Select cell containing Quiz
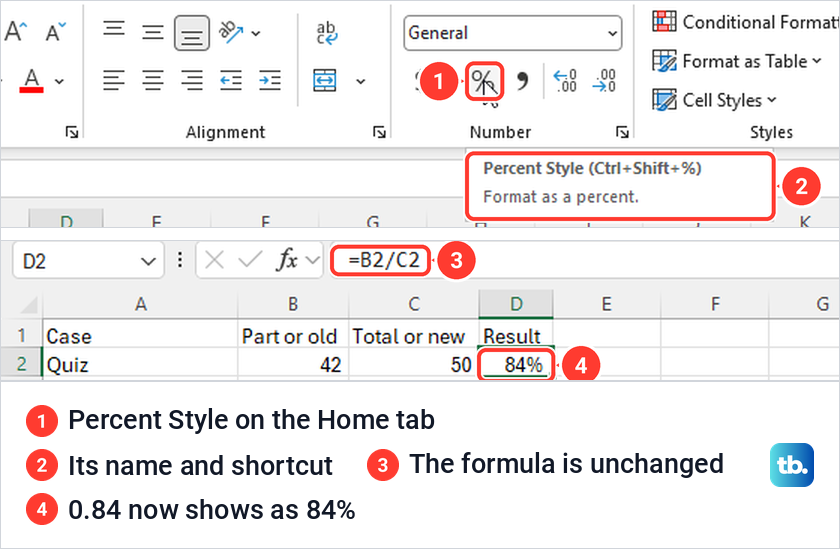The height and width of the screenshot is (549, 840). coord(140,365)
